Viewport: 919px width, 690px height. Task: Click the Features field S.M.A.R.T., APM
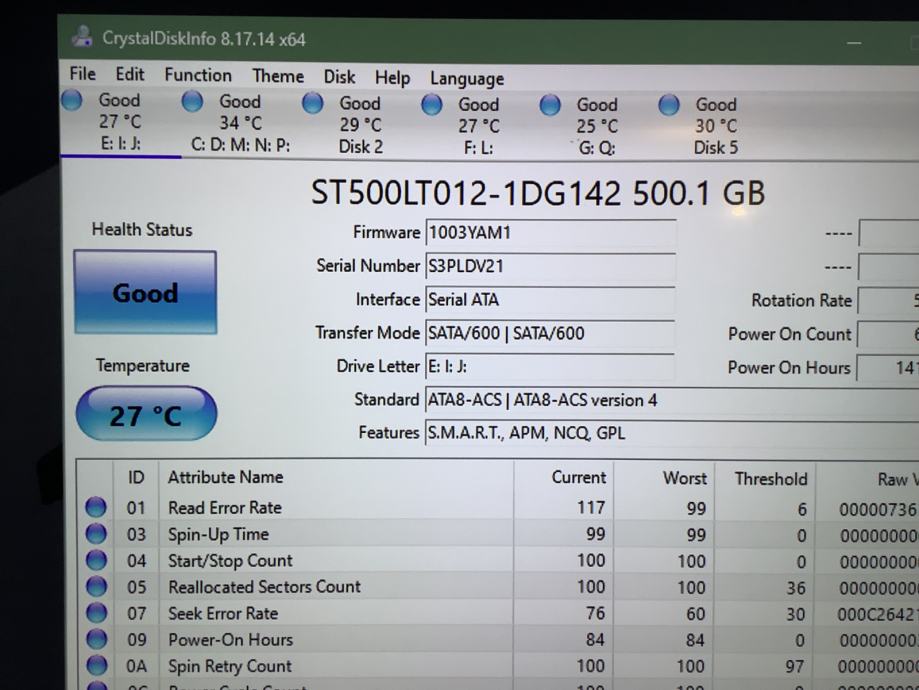(672, 434)
